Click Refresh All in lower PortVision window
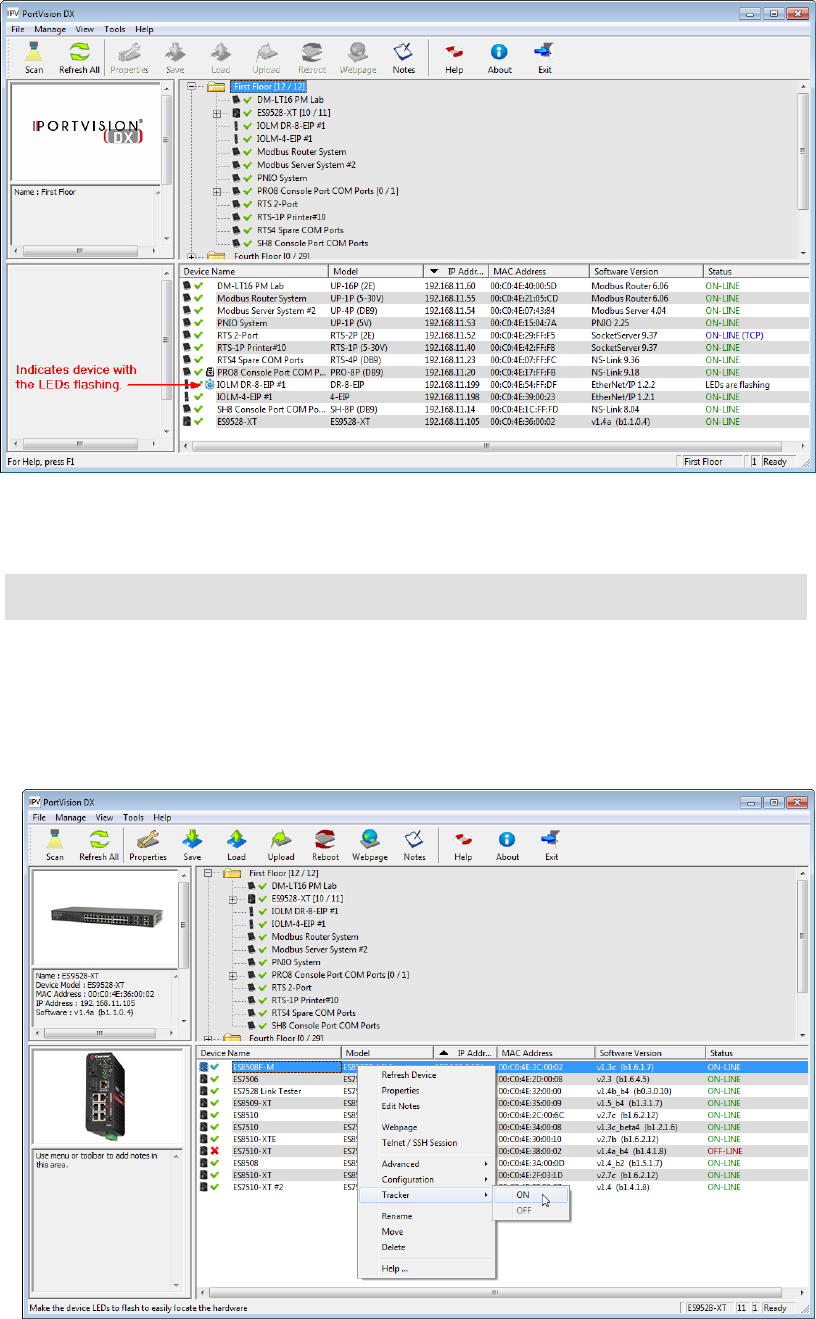This screenshot has width=816, height=1319. coord(99,839)
